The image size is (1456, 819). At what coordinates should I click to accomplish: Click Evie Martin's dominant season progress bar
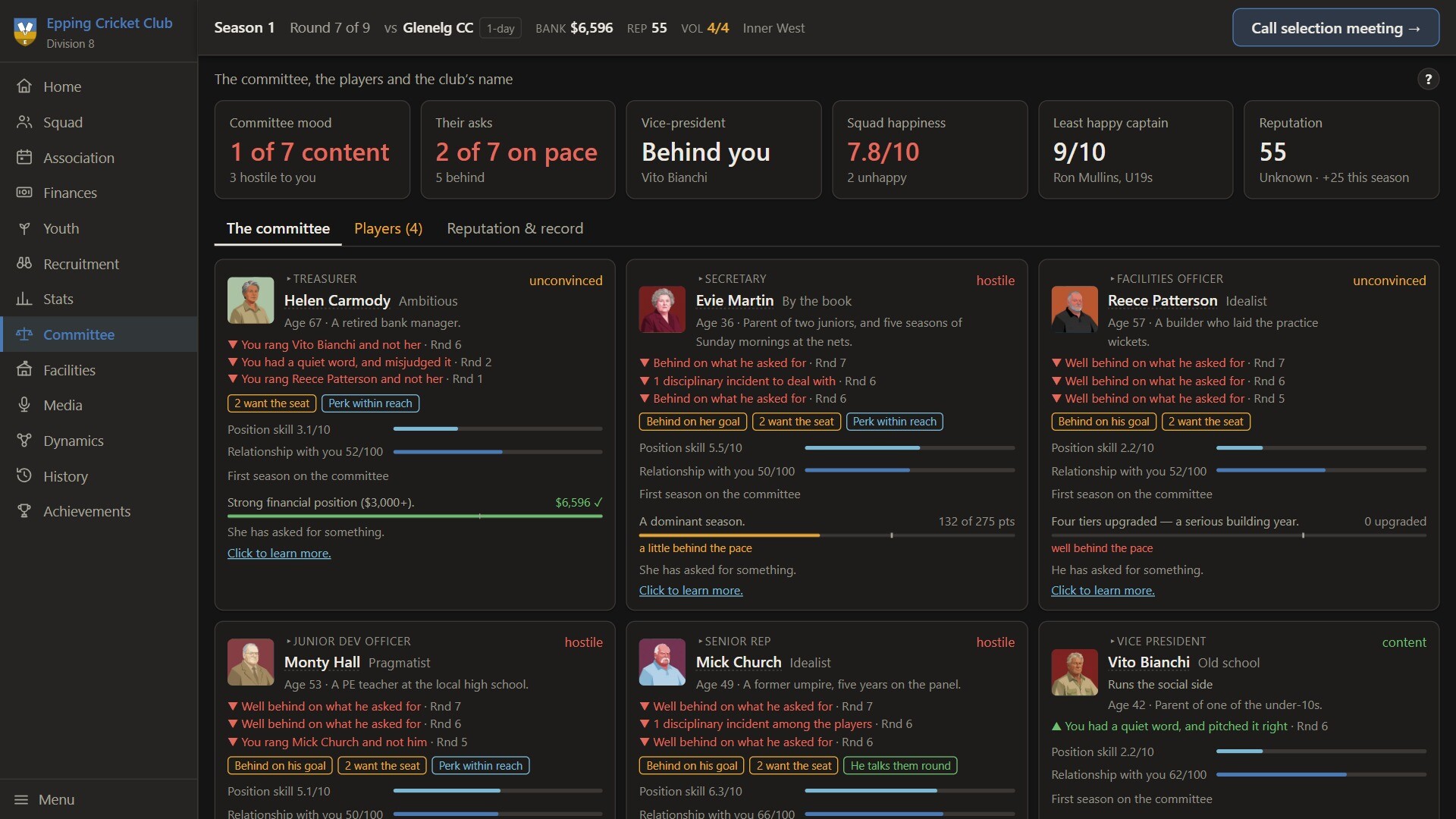[x=827, y=535]
